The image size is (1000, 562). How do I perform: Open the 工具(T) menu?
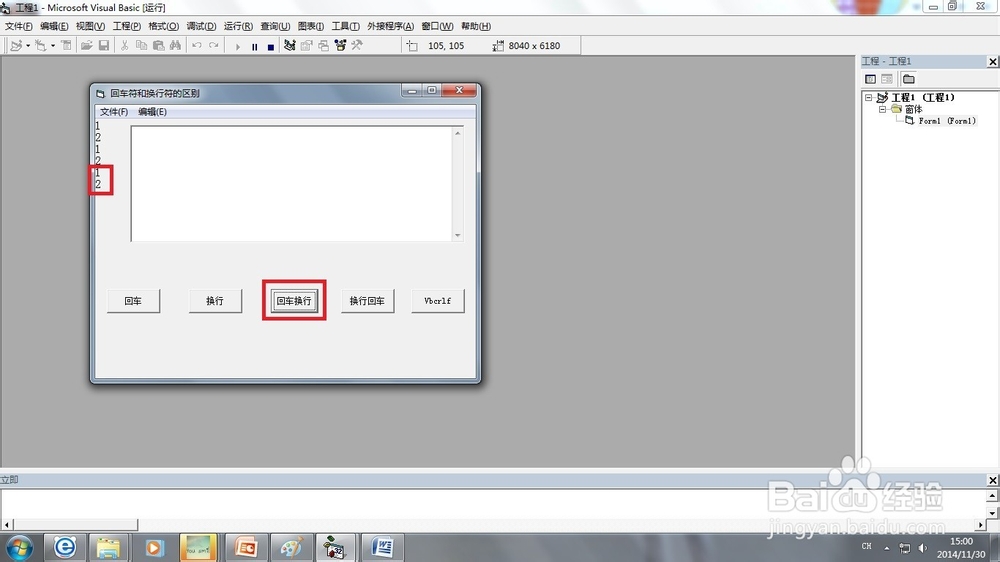tap(345, 26)
